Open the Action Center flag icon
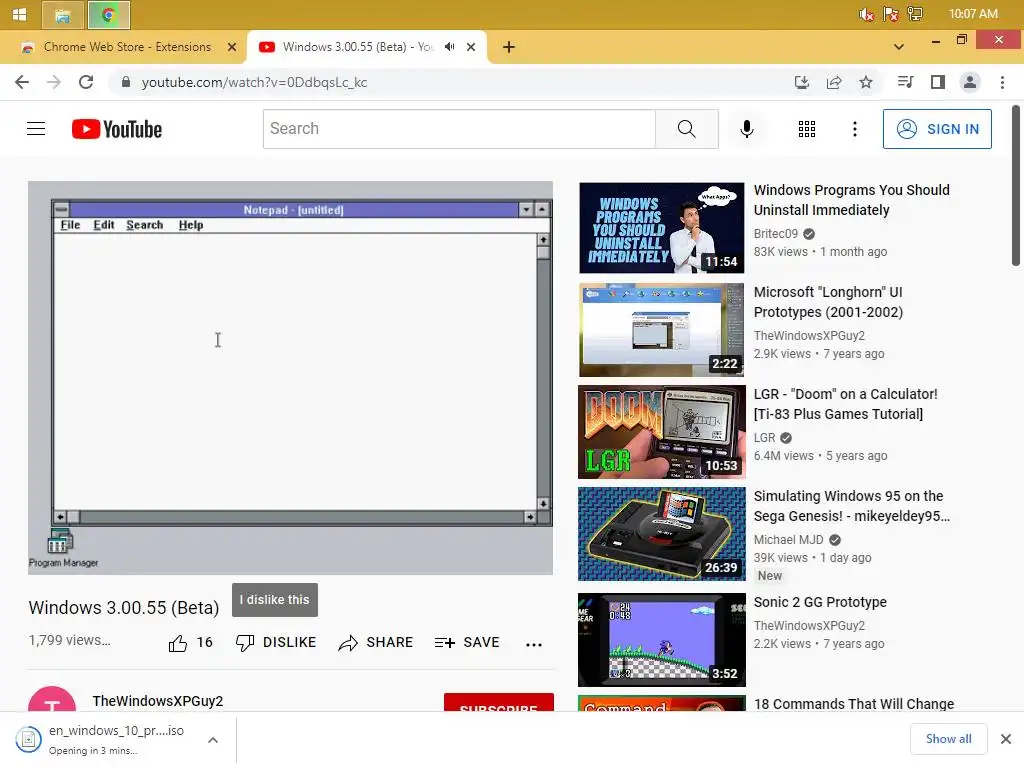Image resolution: width=1024 pixels, height=768 pixels. 891,14
